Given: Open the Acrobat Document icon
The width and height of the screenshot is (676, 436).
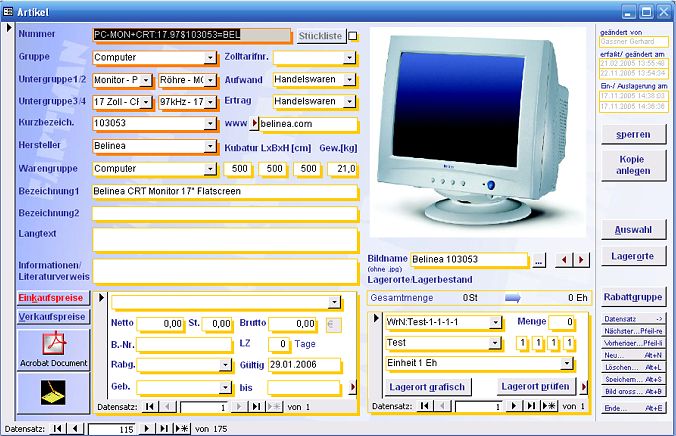Looking at the screenshot, I should (x=53, y=349).
